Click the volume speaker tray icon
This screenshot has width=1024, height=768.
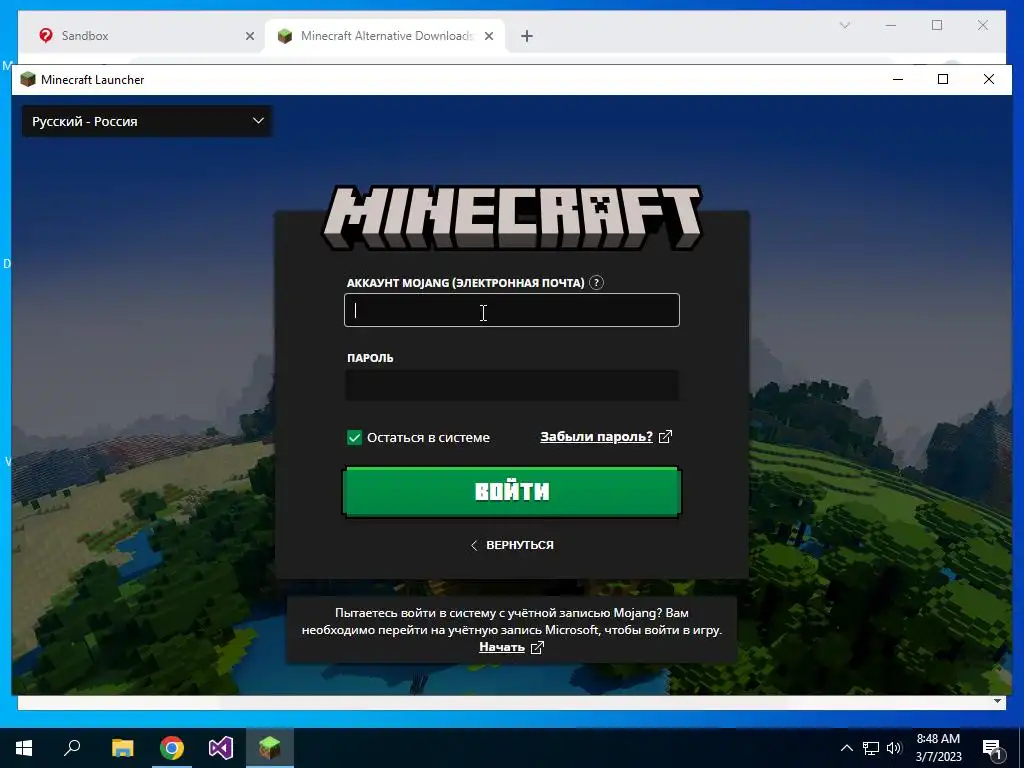[894, 748]
